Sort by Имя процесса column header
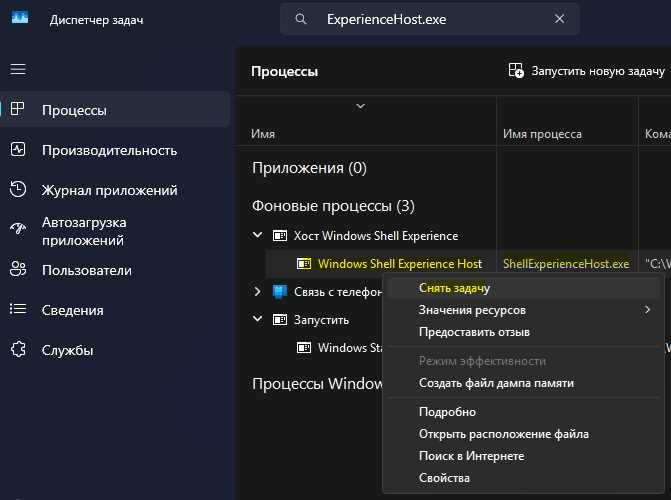 tap(542, 134)
